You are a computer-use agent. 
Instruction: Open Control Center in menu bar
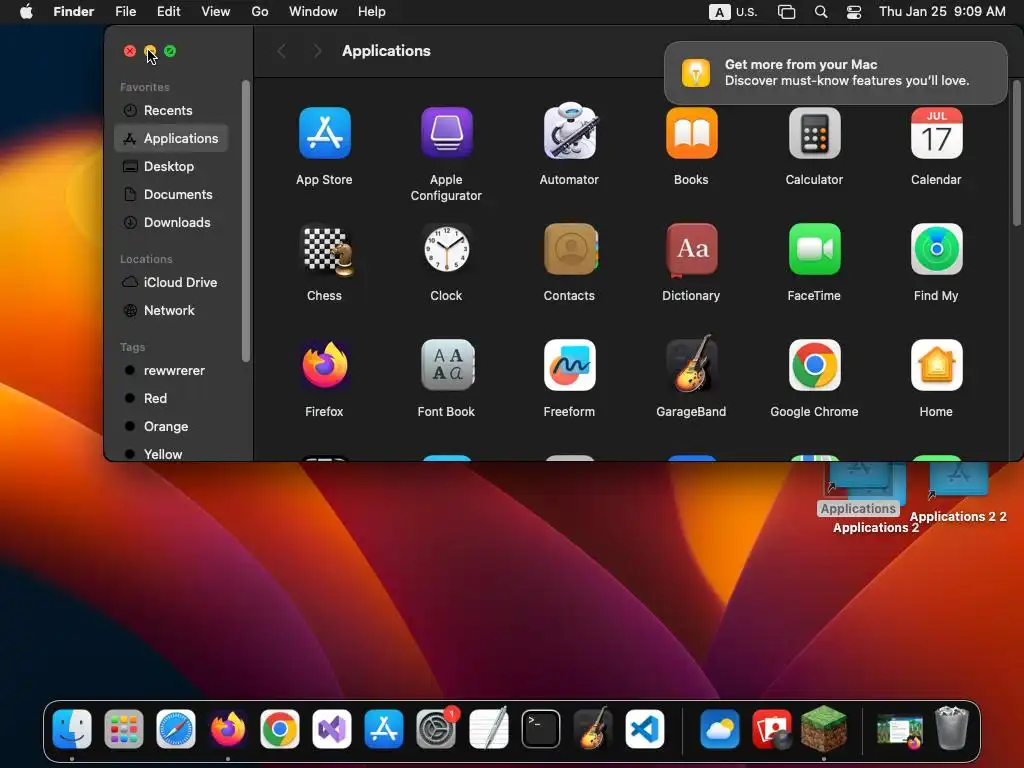[x=854, y=12]
